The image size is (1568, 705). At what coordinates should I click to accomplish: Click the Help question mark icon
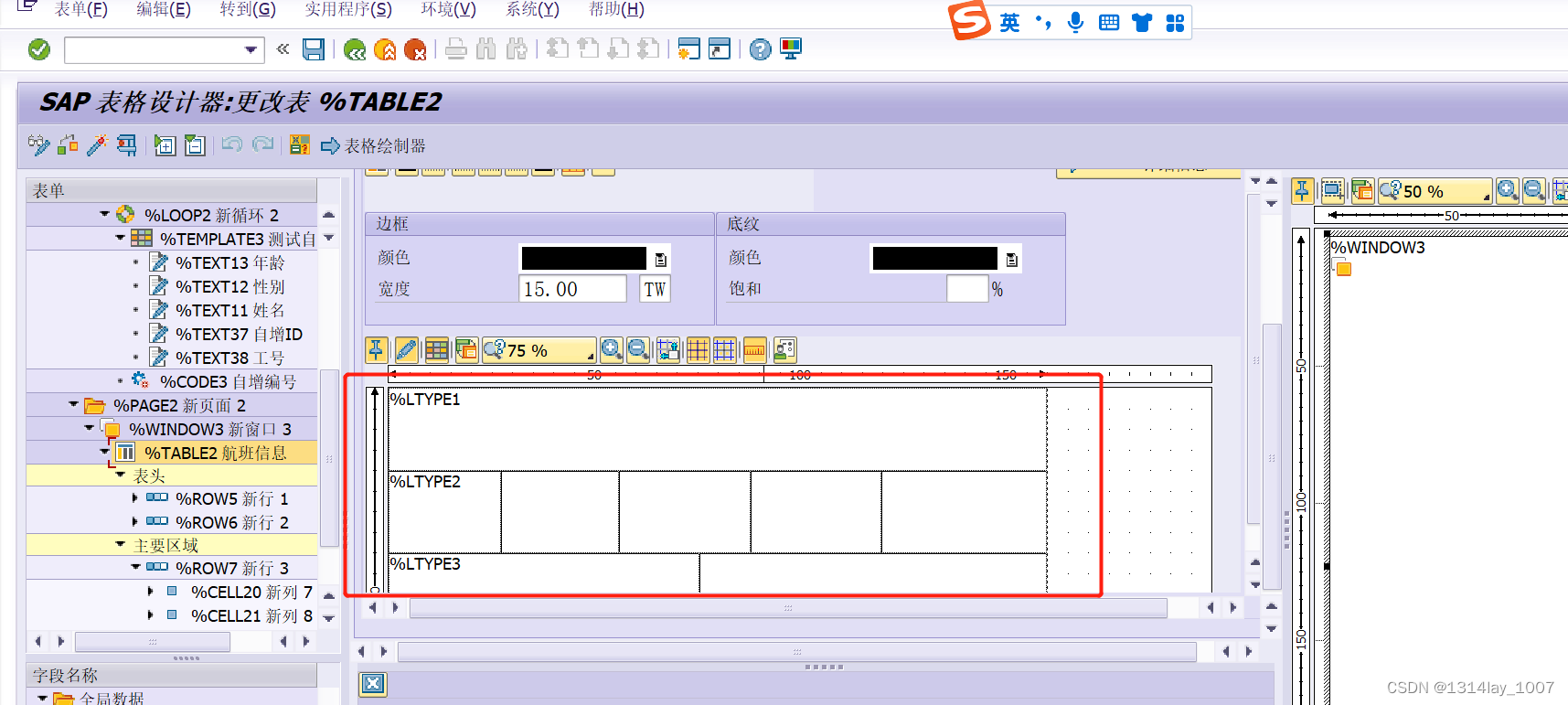coord(760,49)
